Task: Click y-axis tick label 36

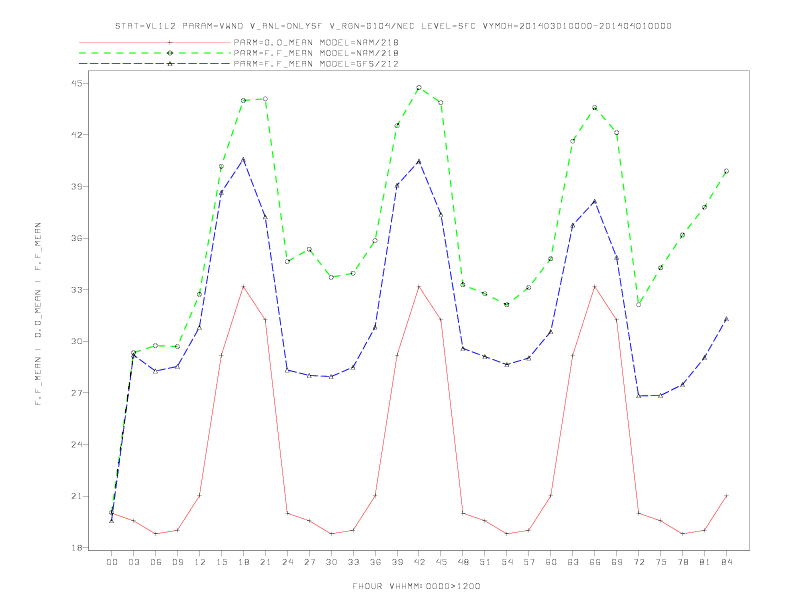Action: click(76, 238)
